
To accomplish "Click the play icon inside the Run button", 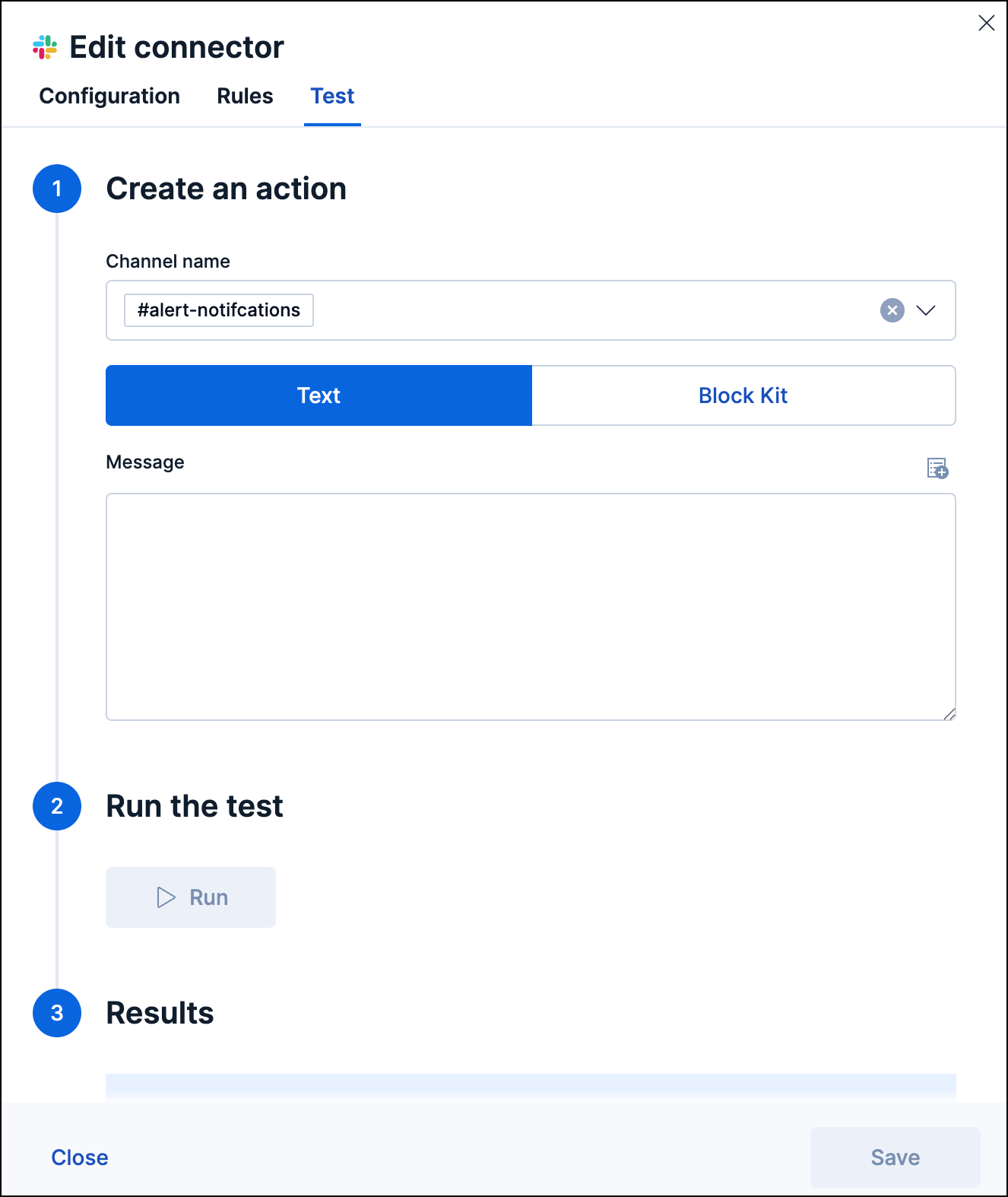I will tap(164, 897).
